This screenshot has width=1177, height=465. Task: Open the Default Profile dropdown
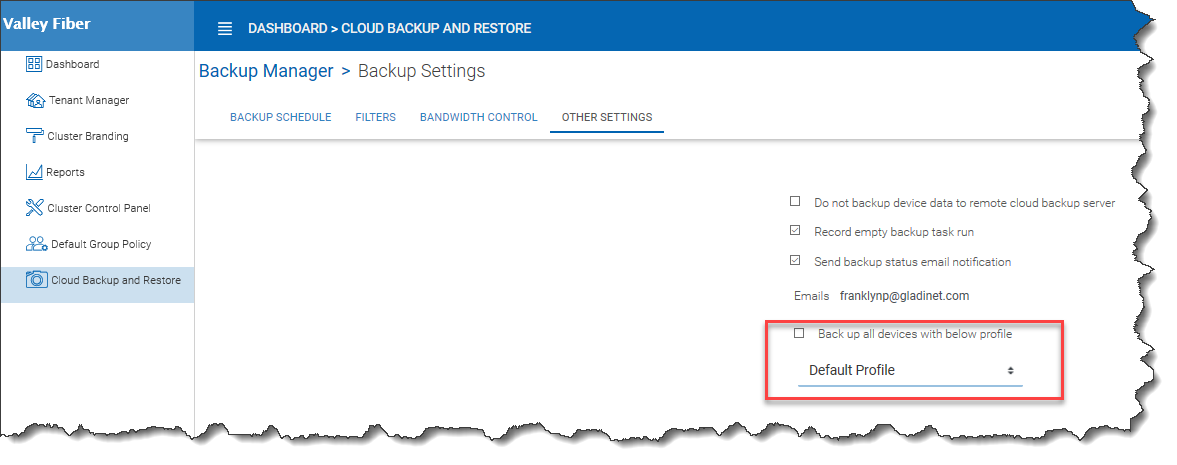click(x=910, y=370)
